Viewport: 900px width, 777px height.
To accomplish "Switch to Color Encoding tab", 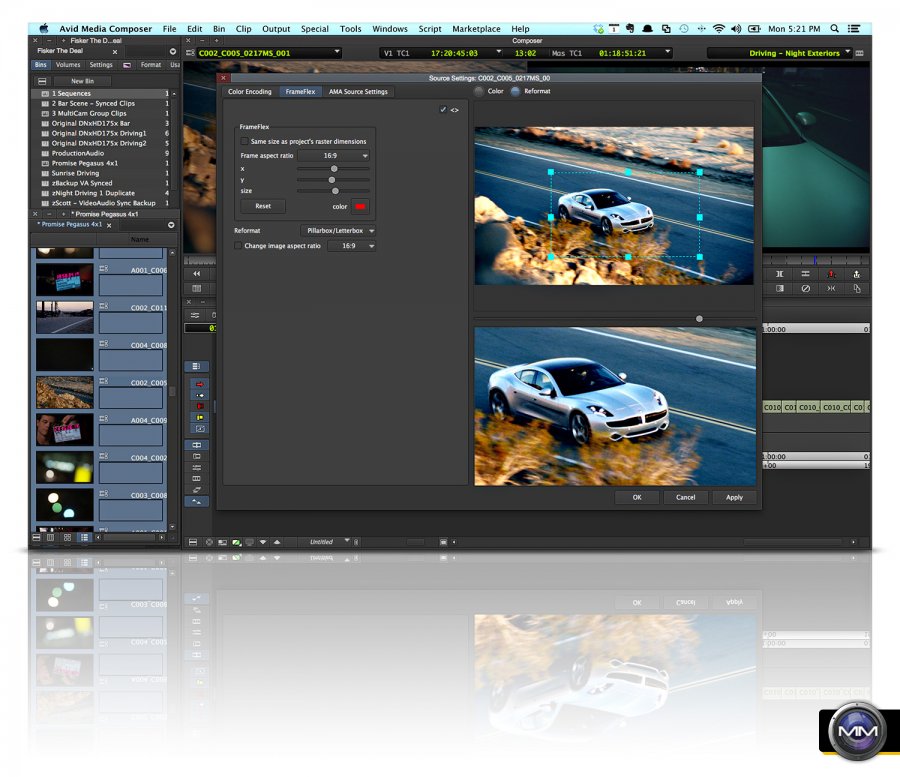I will [249, 92].
